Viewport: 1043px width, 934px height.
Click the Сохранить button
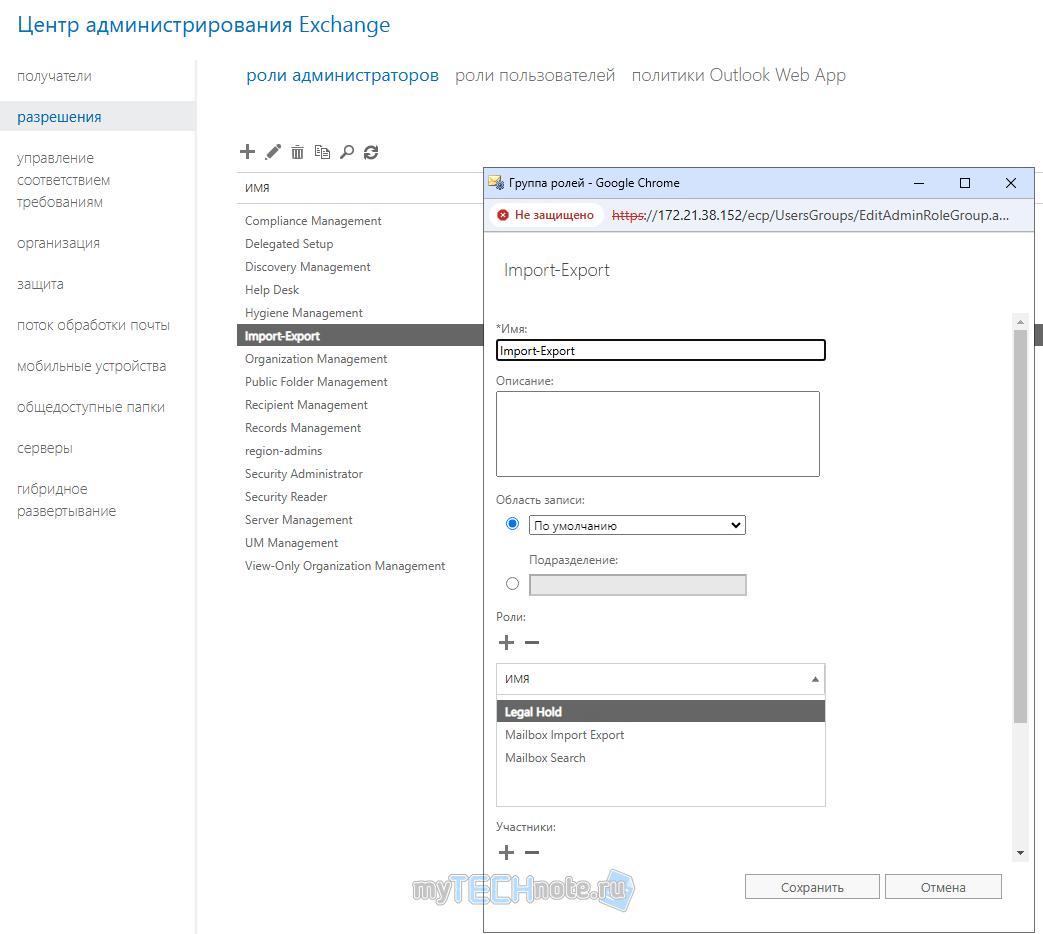pos(812,887)
